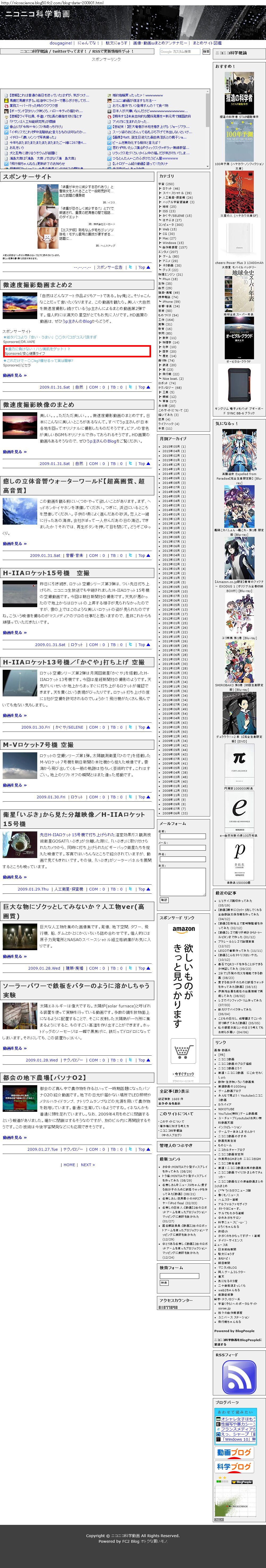
Task: Click 確認 button in メールフォーム
Action: tap(163, 900)
